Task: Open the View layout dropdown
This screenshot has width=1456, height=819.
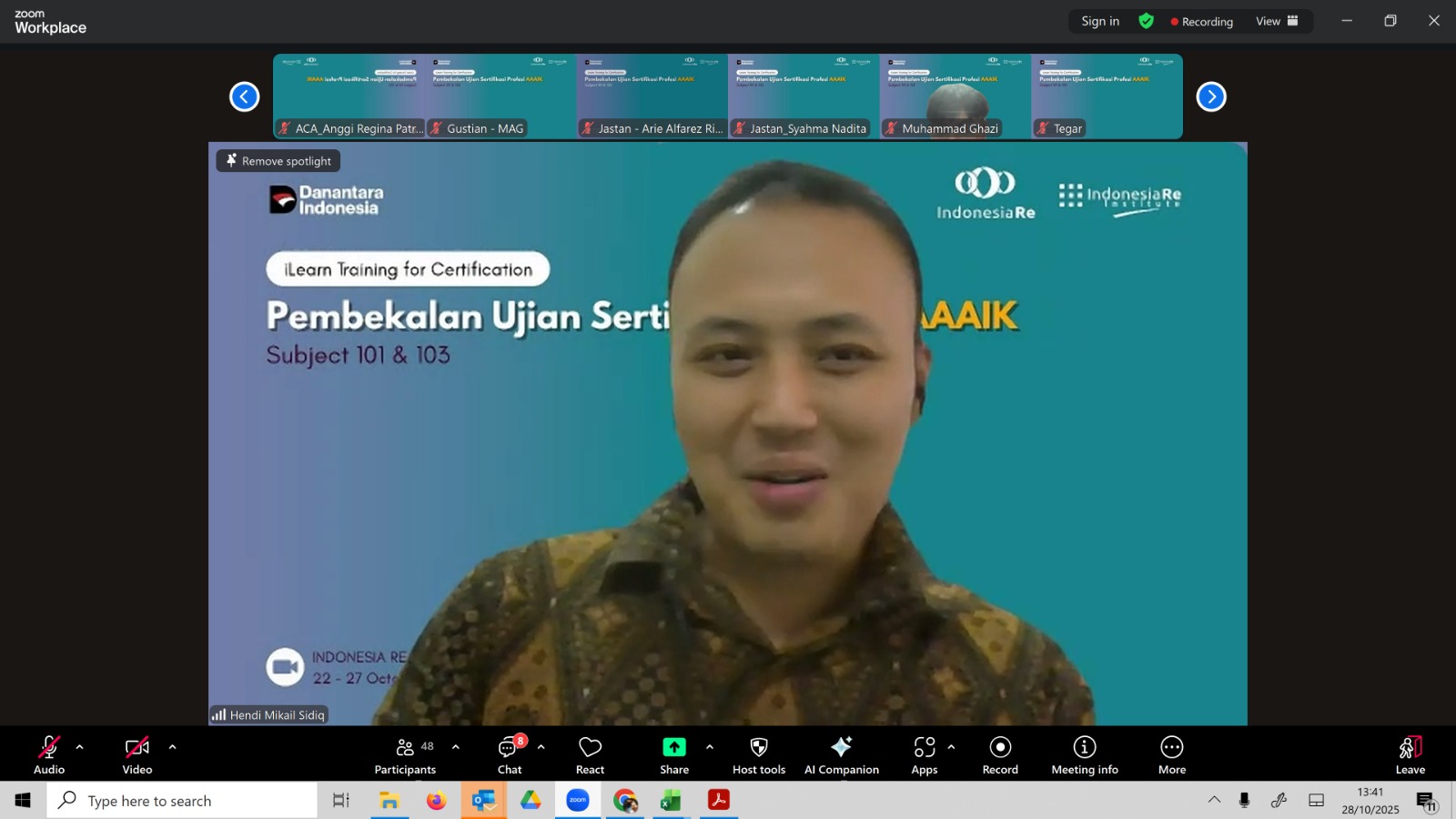Action: coord(1277,21)
